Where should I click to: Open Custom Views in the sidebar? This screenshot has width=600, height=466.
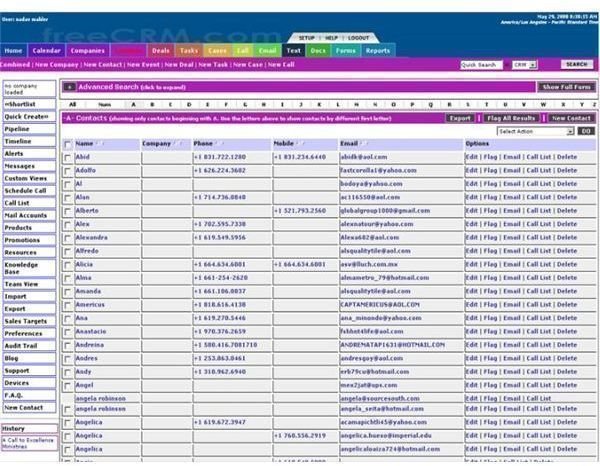click(29, 178)
